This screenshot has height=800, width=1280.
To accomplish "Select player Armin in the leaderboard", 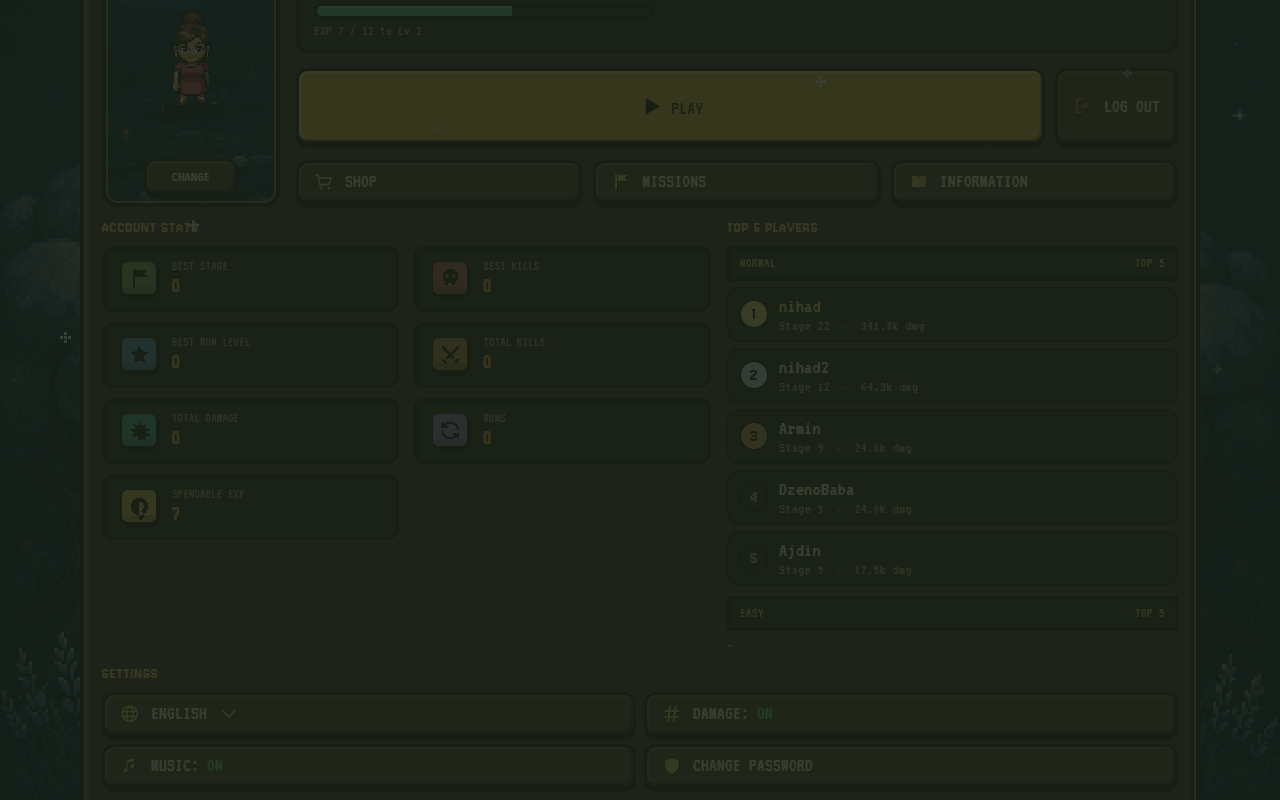I will point(952,436).
